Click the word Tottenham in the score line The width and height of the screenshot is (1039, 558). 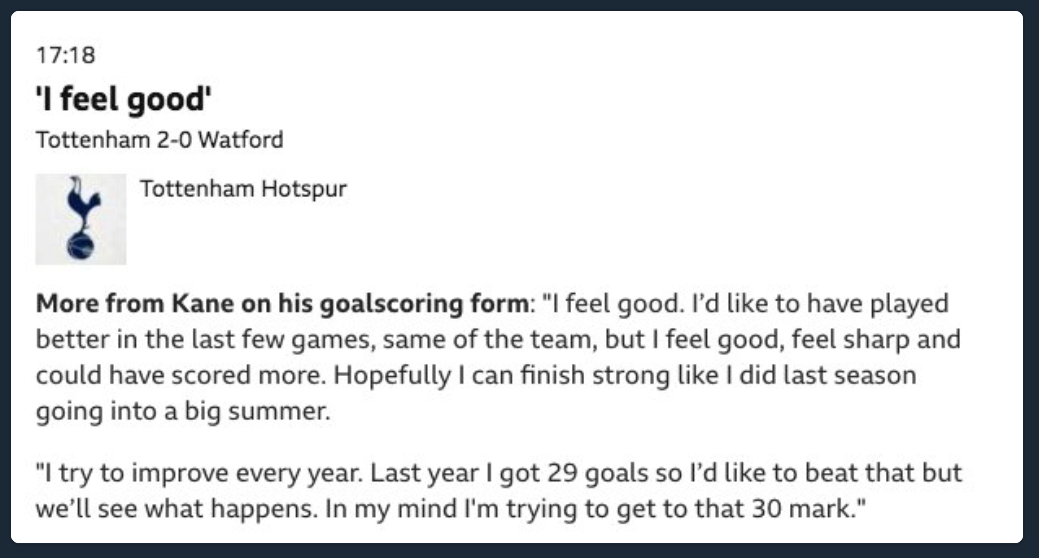(x=93, y=140)
